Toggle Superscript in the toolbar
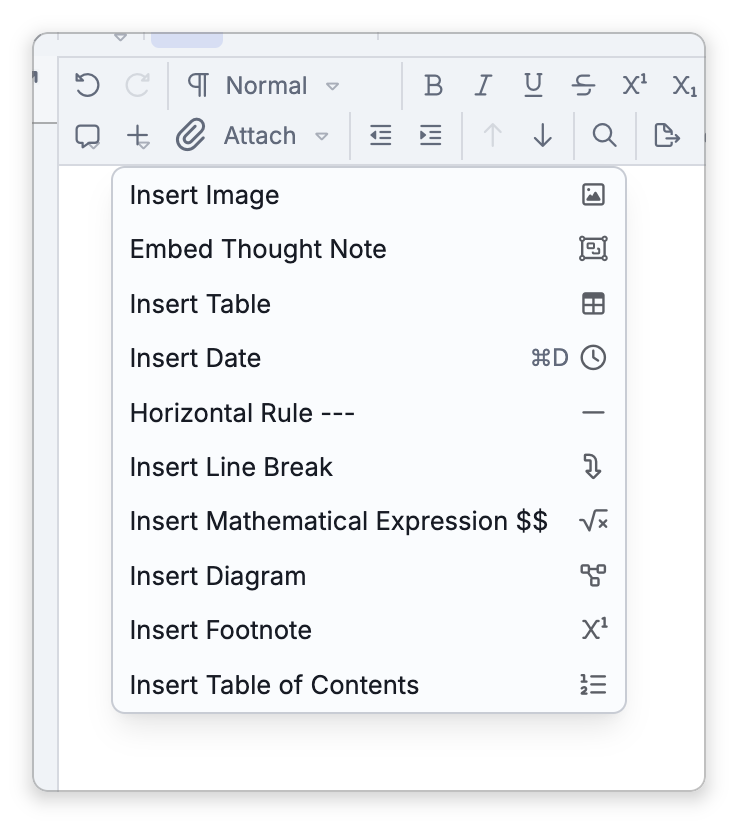Image resolution: width=738 pixels, height=824 pixels. pyautogui.click(x=634, y=85)
